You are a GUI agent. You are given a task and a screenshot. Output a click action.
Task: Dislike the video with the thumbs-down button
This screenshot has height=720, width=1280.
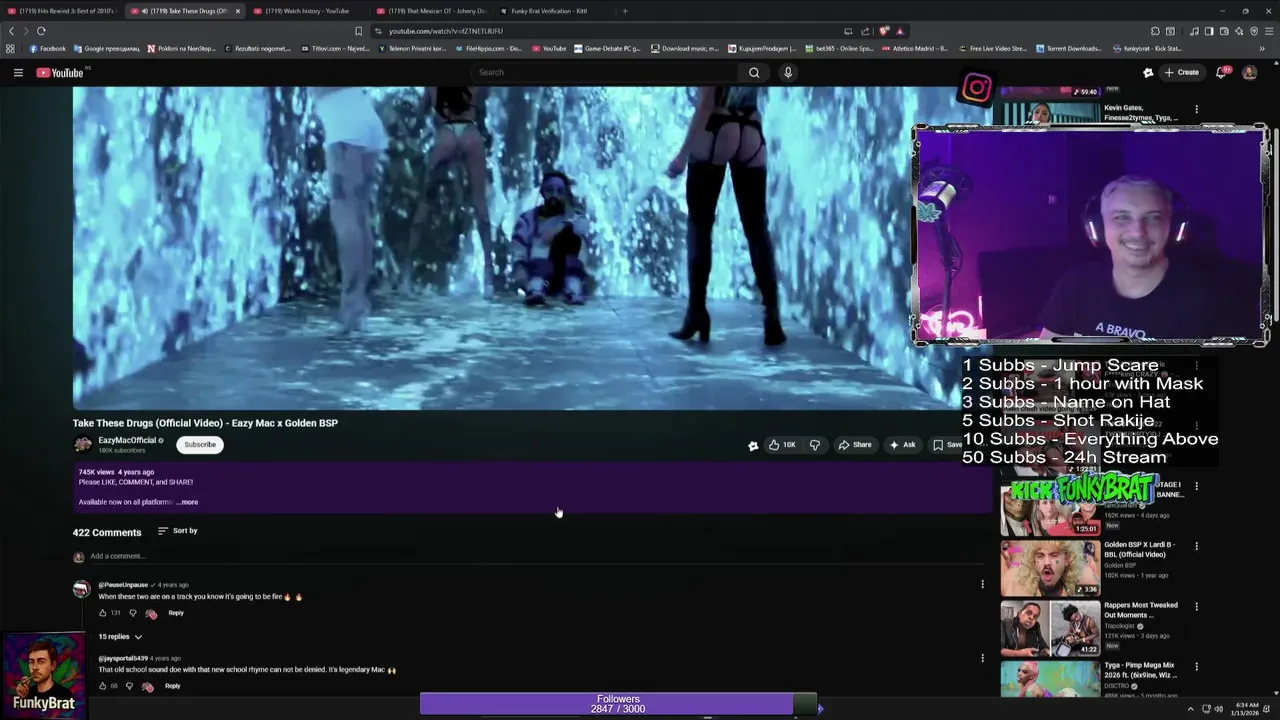pyautogui.click(x=814, y=445)
